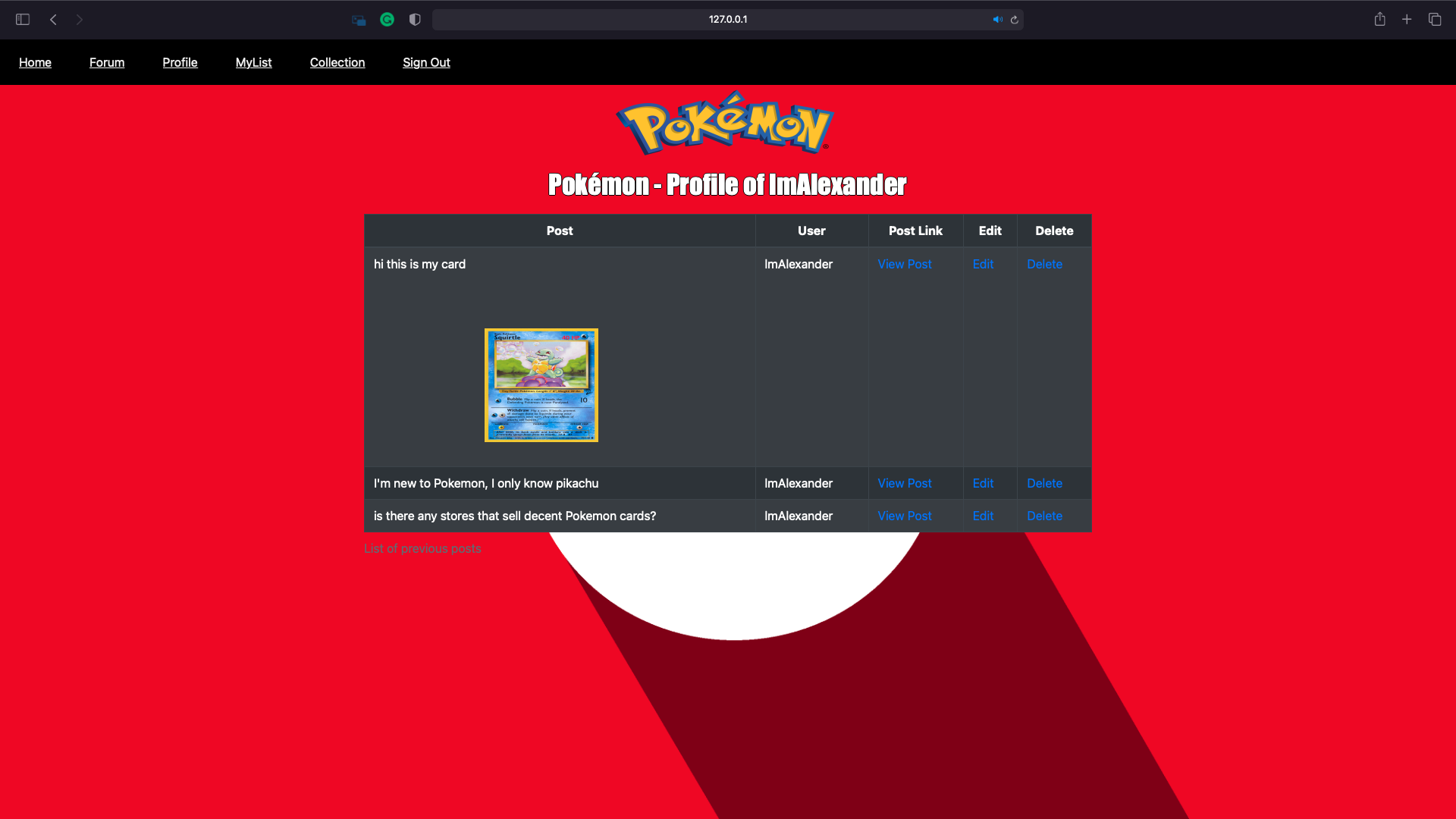Click the 'Edit' column header
1456x819 pixels.
point(990,231)
